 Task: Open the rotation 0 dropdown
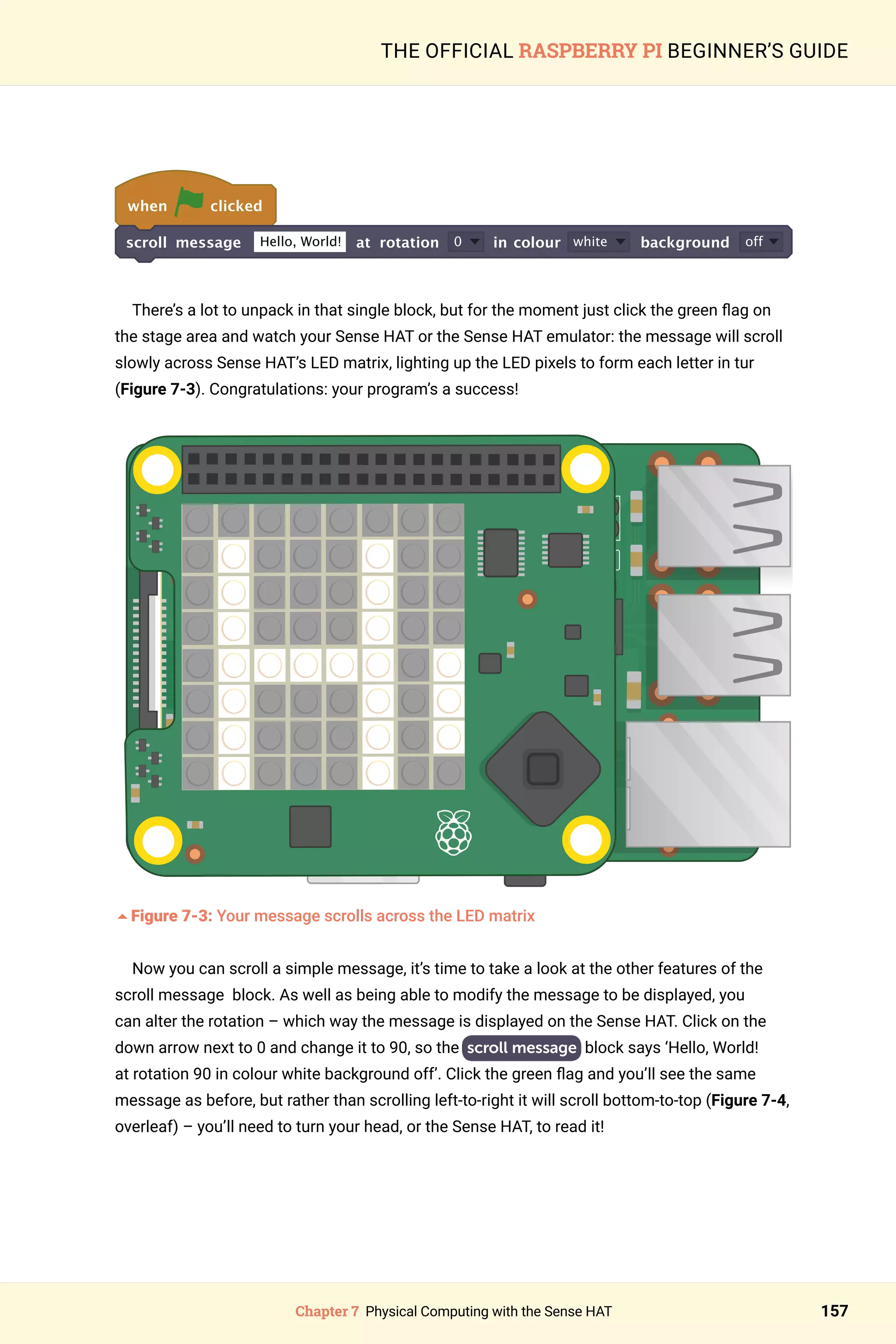pos(465,241)
